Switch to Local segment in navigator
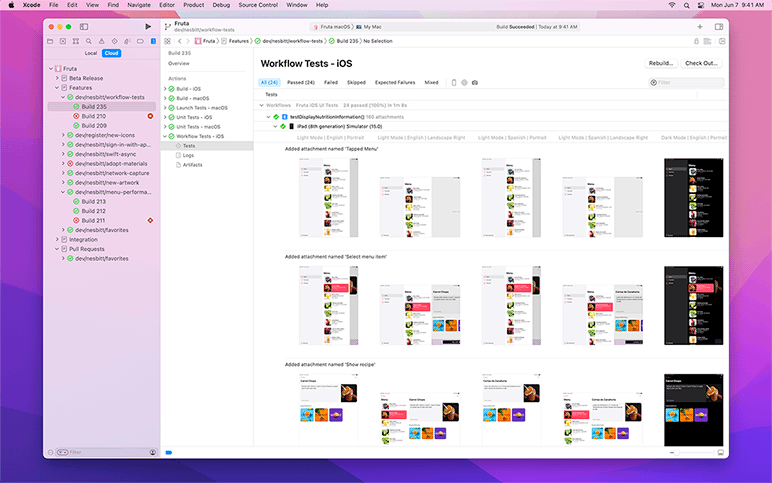This screenshot has height=483, width=772. [x=91, y=53]
